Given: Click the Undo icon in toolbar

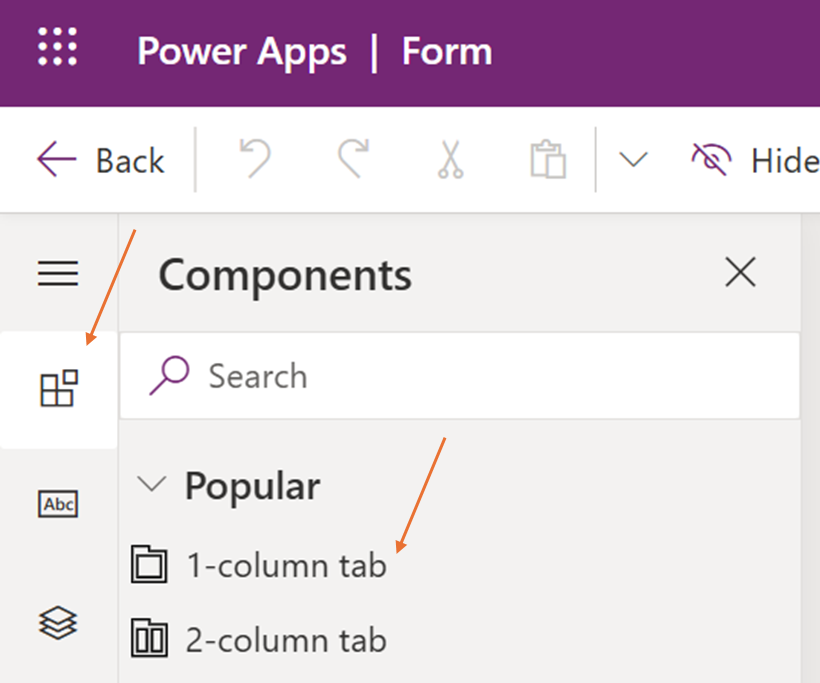Looking at the screenshot, I should 257,160.
